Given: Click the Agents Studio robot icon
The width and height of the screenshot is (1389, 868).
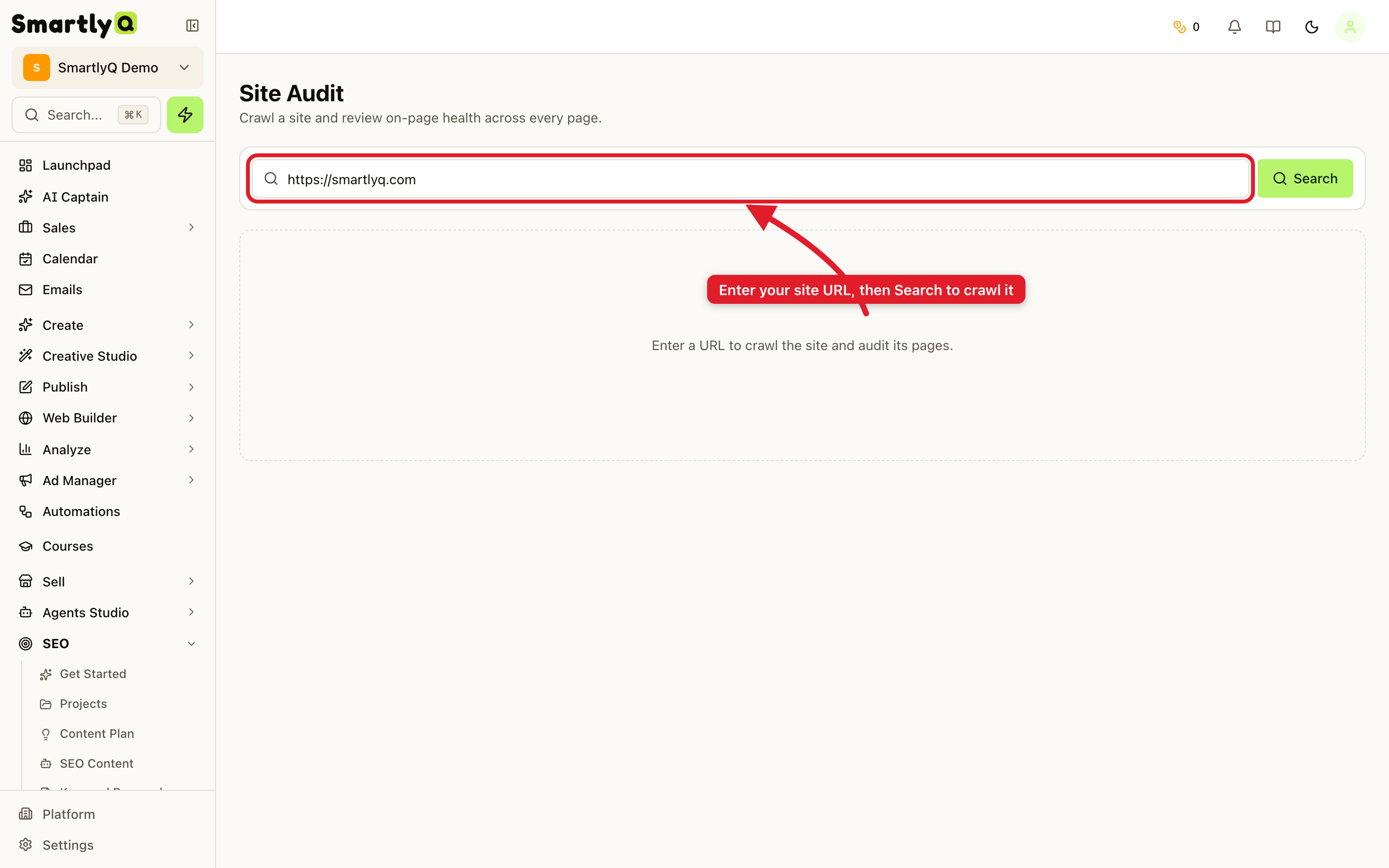Looking at the screenshot, I should coord(25,612).
